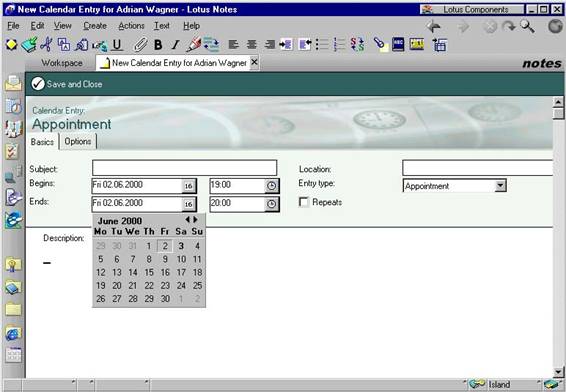This screenshot has height=392, width=566.
Task: Open the Edit menu
Action: 37,26
